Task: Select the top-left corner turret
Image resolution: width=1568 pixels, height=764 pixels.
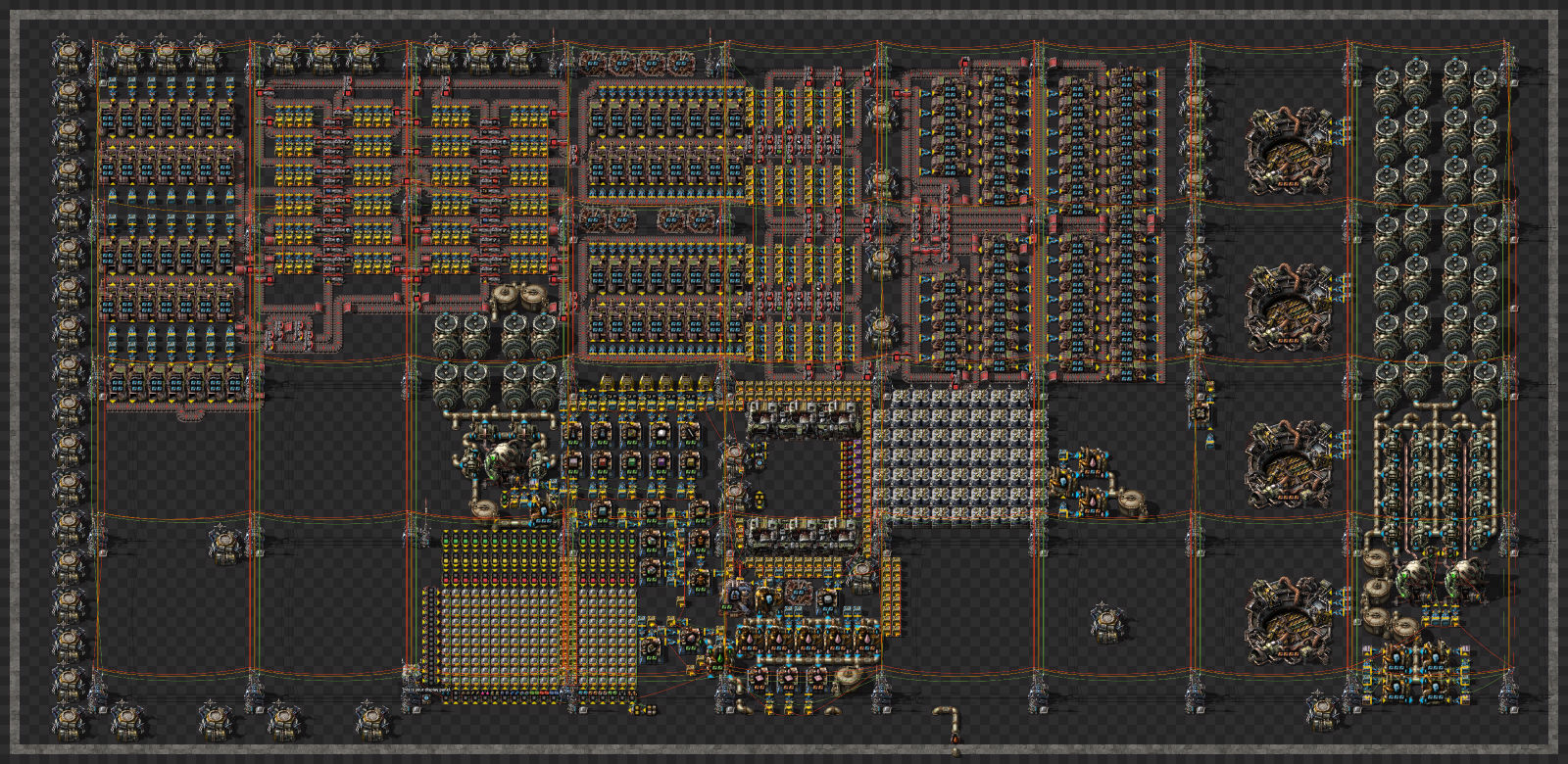Action: click(69, 54)
